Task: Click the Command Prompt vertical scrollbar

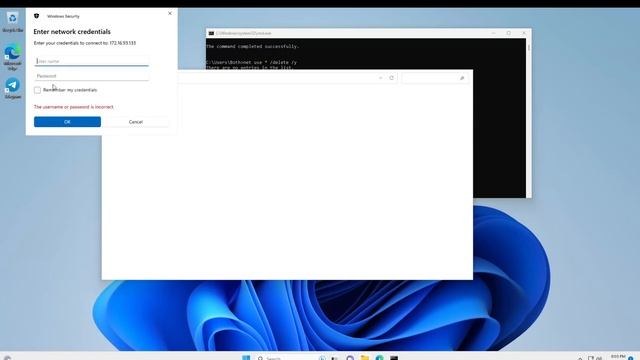Action: pyautogui.click(x=529, y=118)
